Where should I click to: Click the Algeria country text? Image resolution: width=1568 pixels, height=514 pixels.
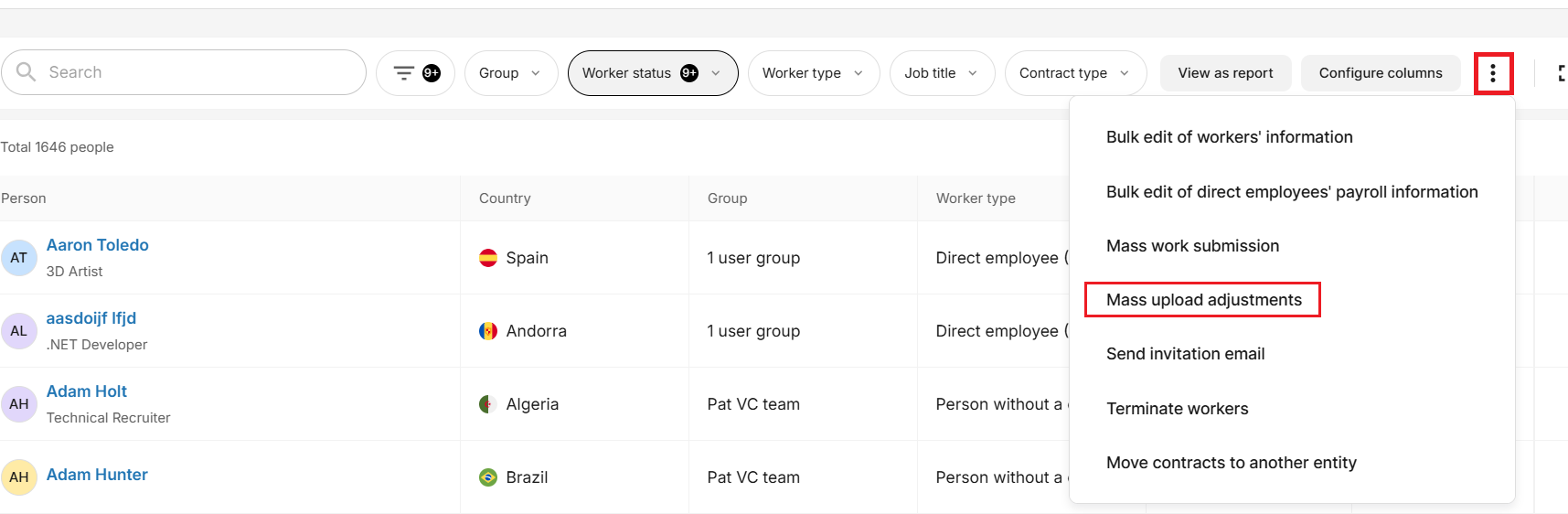[x=532, y=404]
